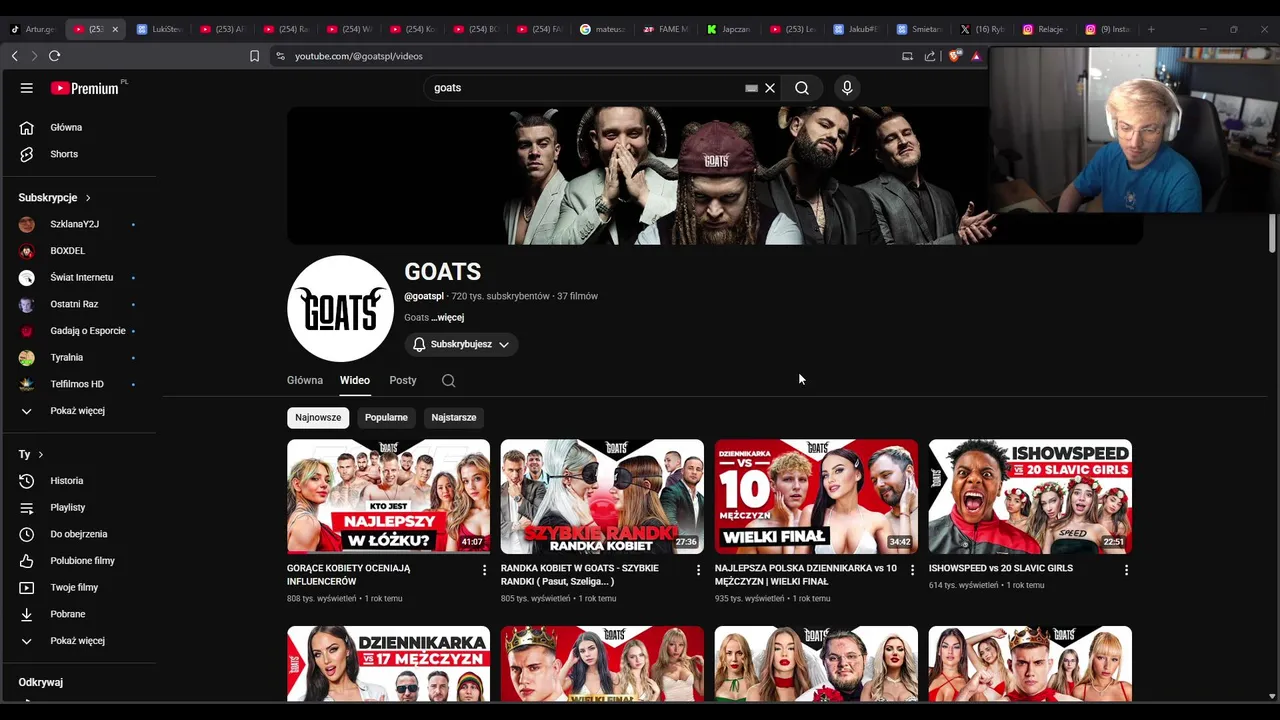The height and width of the screenshot is (720, 1280).
Task: Start voice search with the microphone
Action: tap(847, 88)
